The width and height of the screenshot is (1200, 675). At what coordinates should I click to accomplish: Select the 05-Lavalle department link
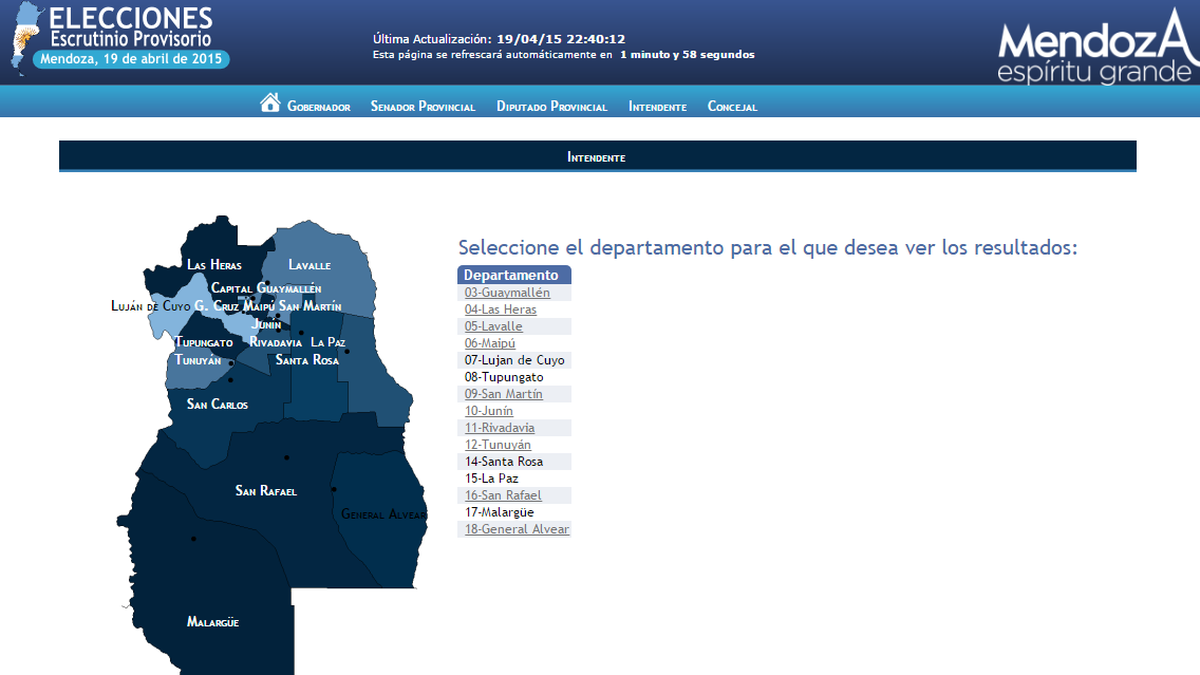click(493, 326)
